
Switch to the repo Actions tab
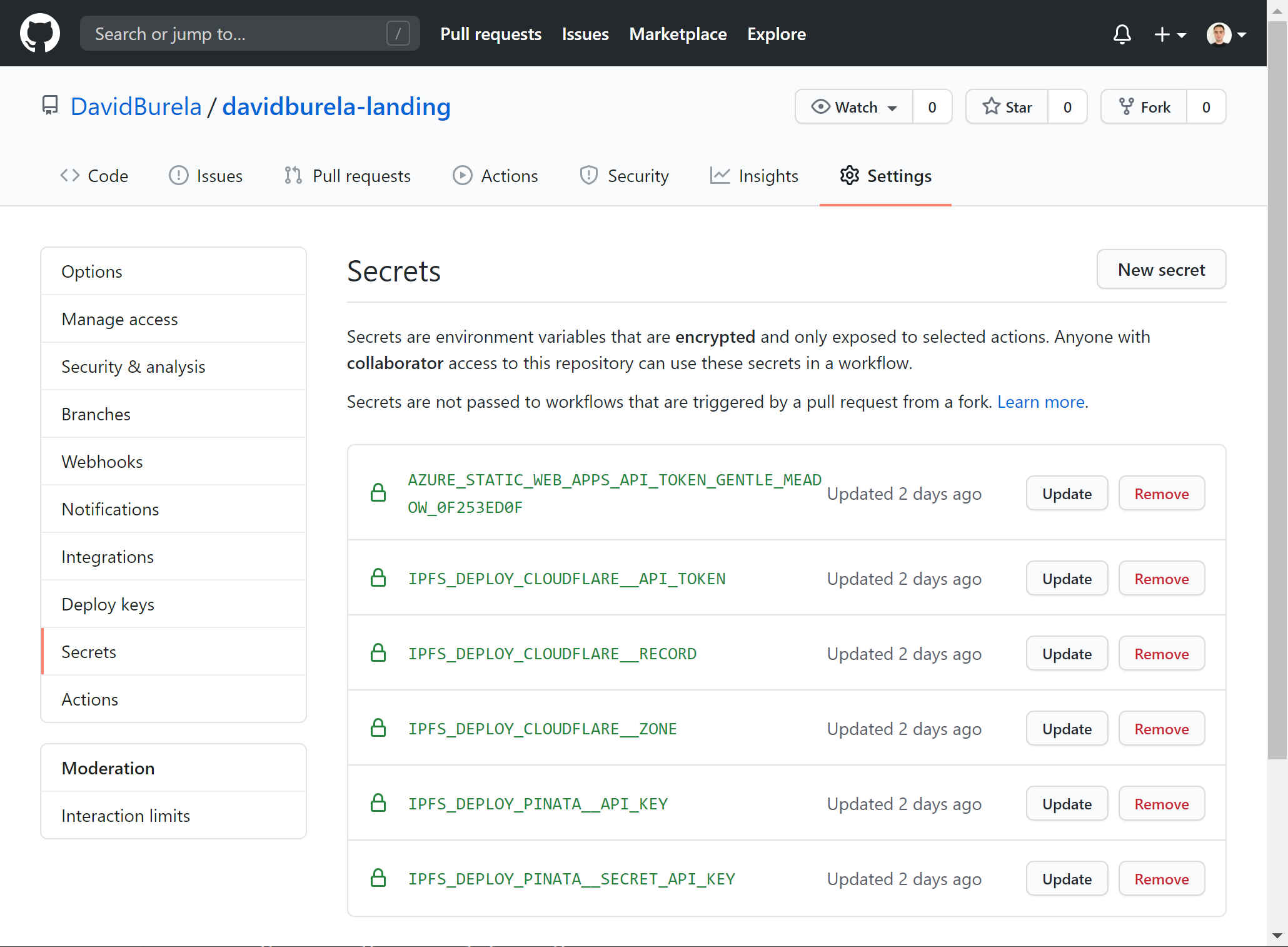click(495, 176)
